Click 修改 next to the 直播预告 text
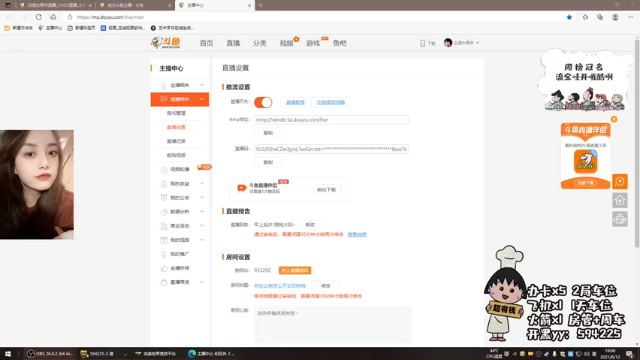Screen dimensions: 640x360 pyautogui.click(x=310, y=225)
